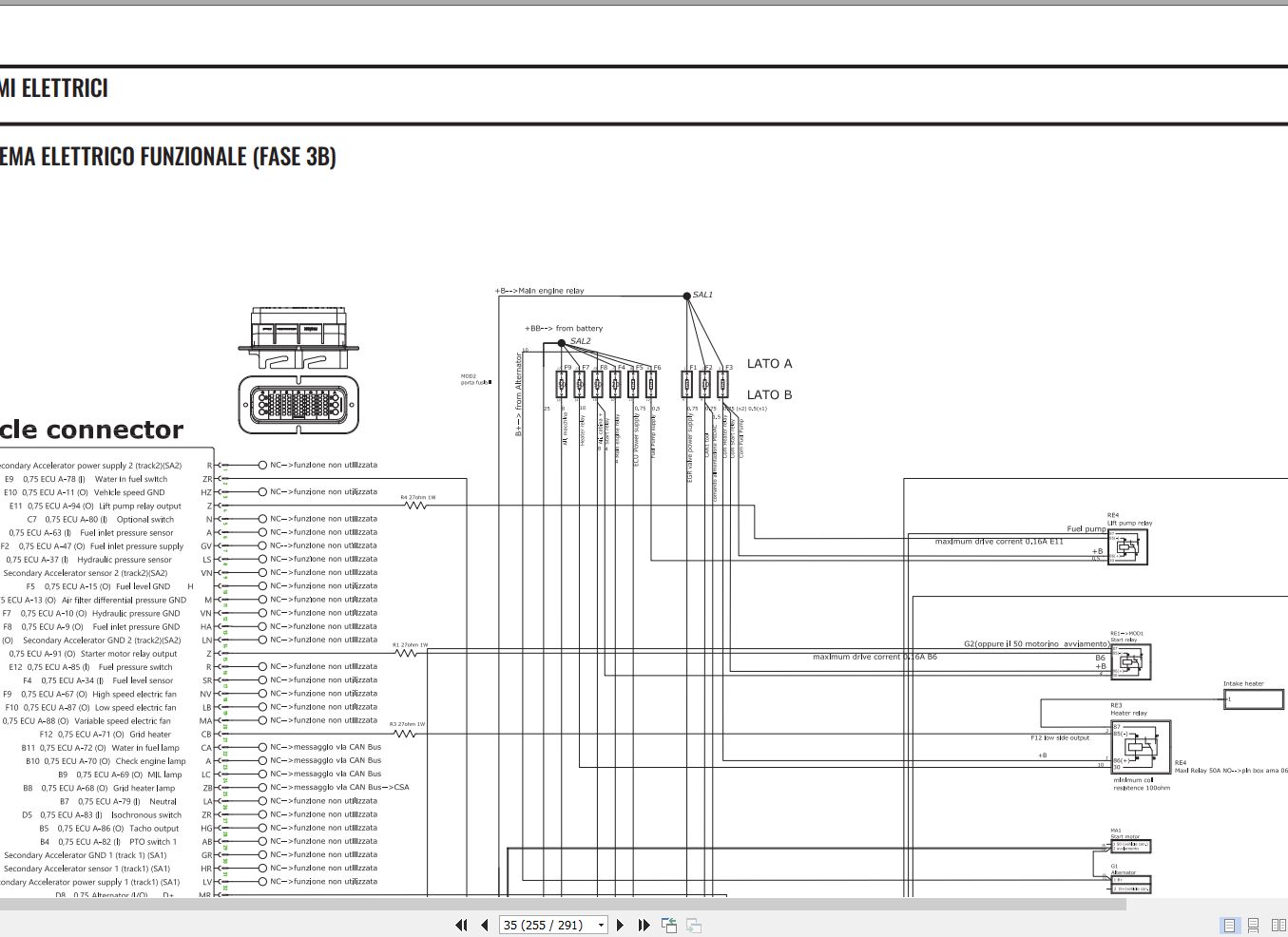This screenshot has height=937, width=1288.
Task: Click the 'Fuel pump' label near lift relay
Action: click(1086, 529)
